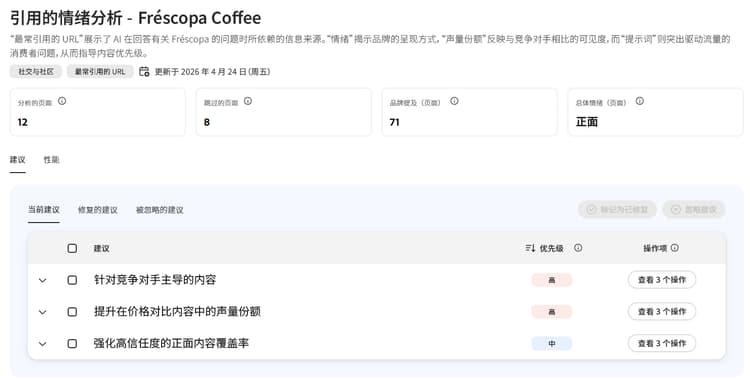
Task: Click the 品牌提及 value 71
Action: click(395, 122)
